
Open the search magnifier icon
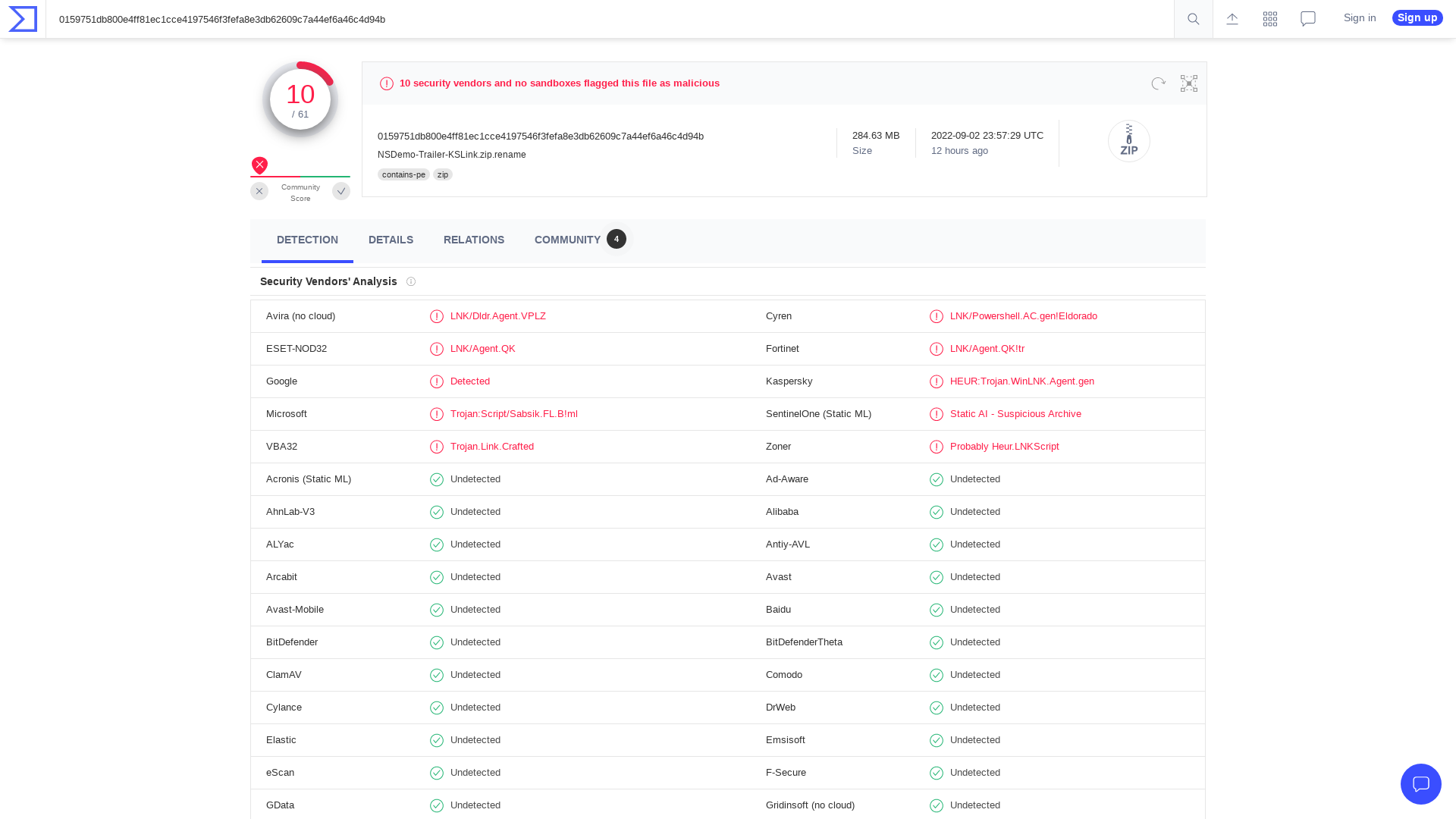(x=1193, y=18)
